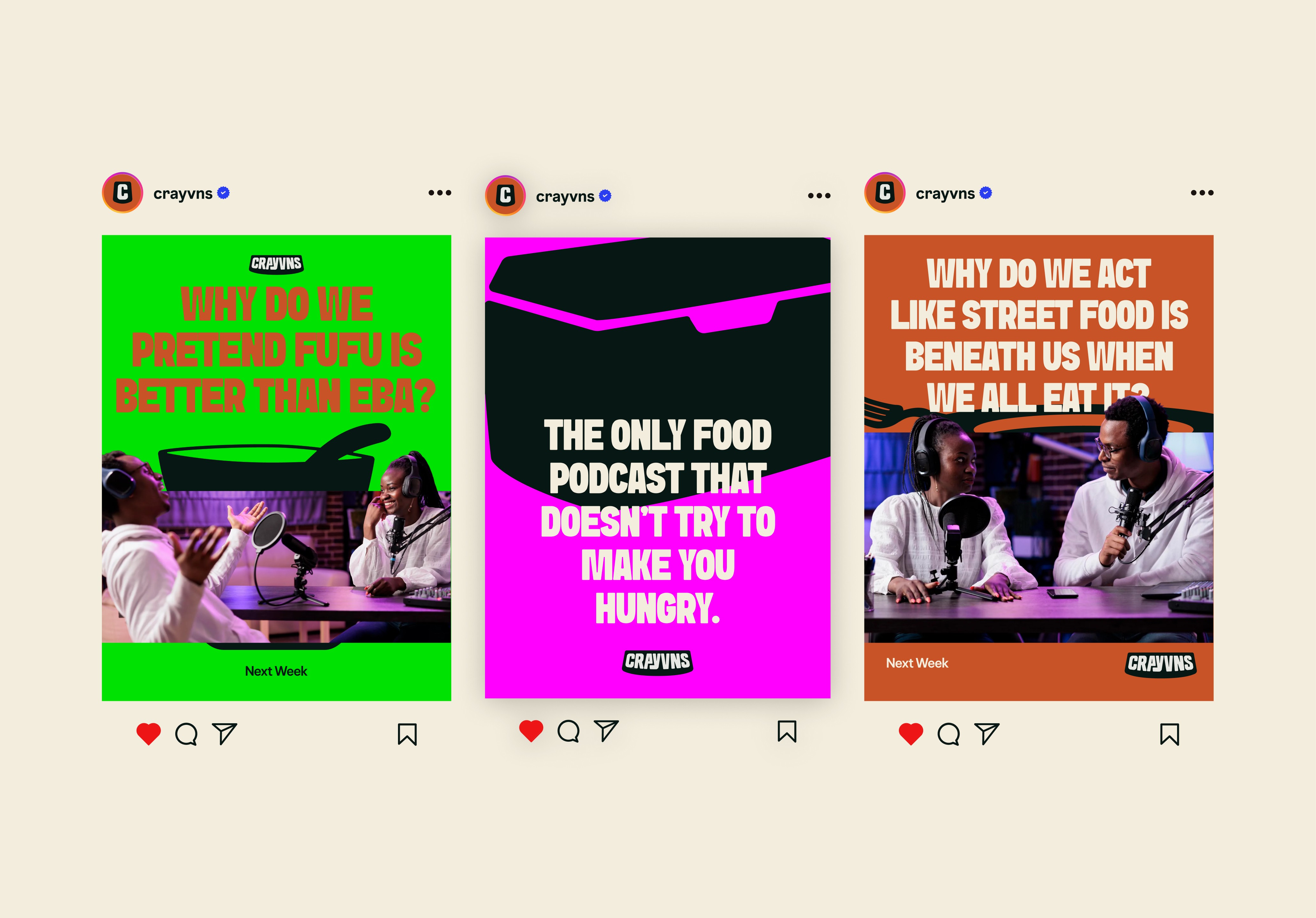
Task: Send the magenta podcast post with share icon
Action: point(606,731)
